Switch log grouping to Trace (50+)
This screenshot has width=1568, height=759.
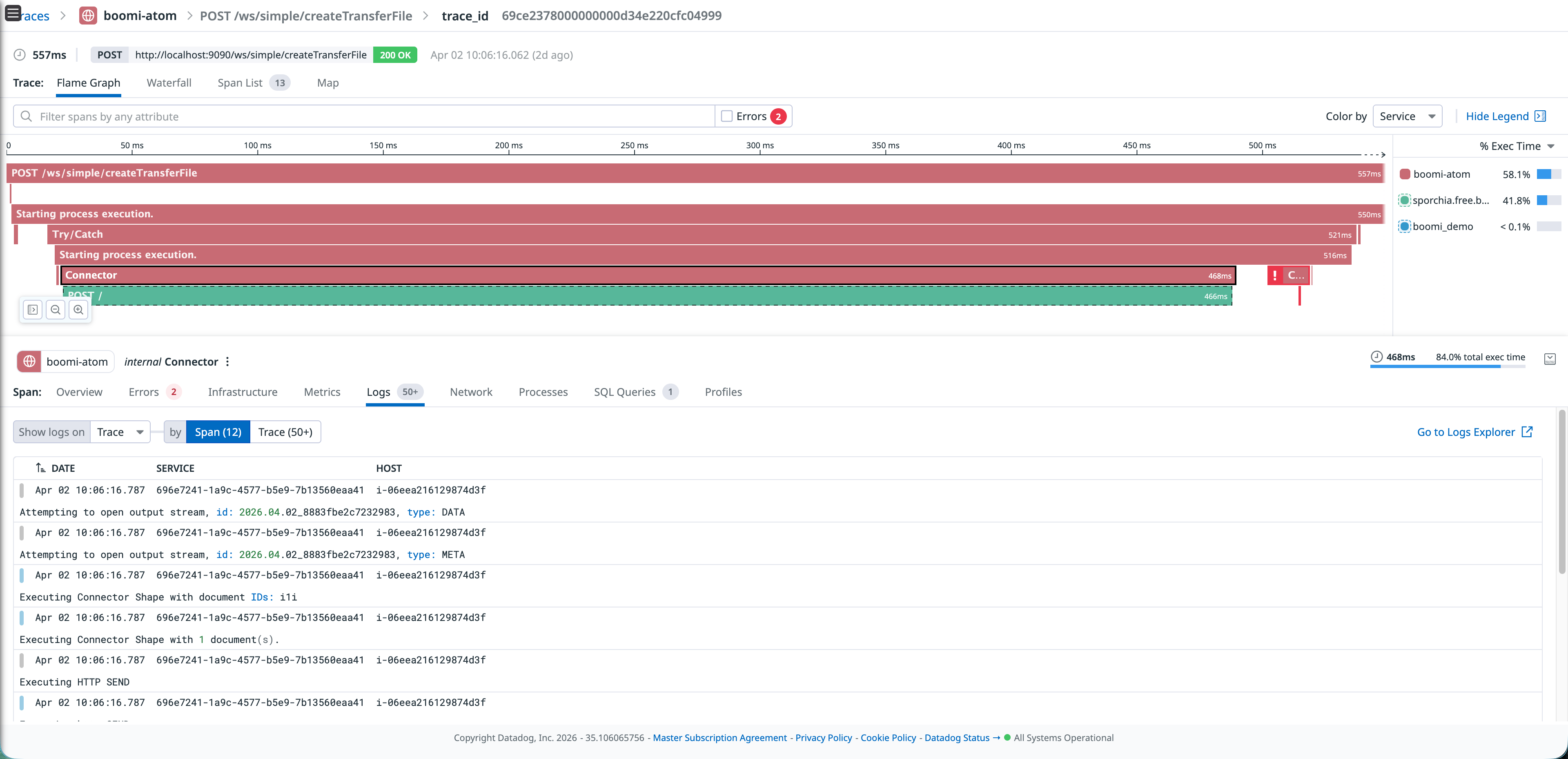285,432
